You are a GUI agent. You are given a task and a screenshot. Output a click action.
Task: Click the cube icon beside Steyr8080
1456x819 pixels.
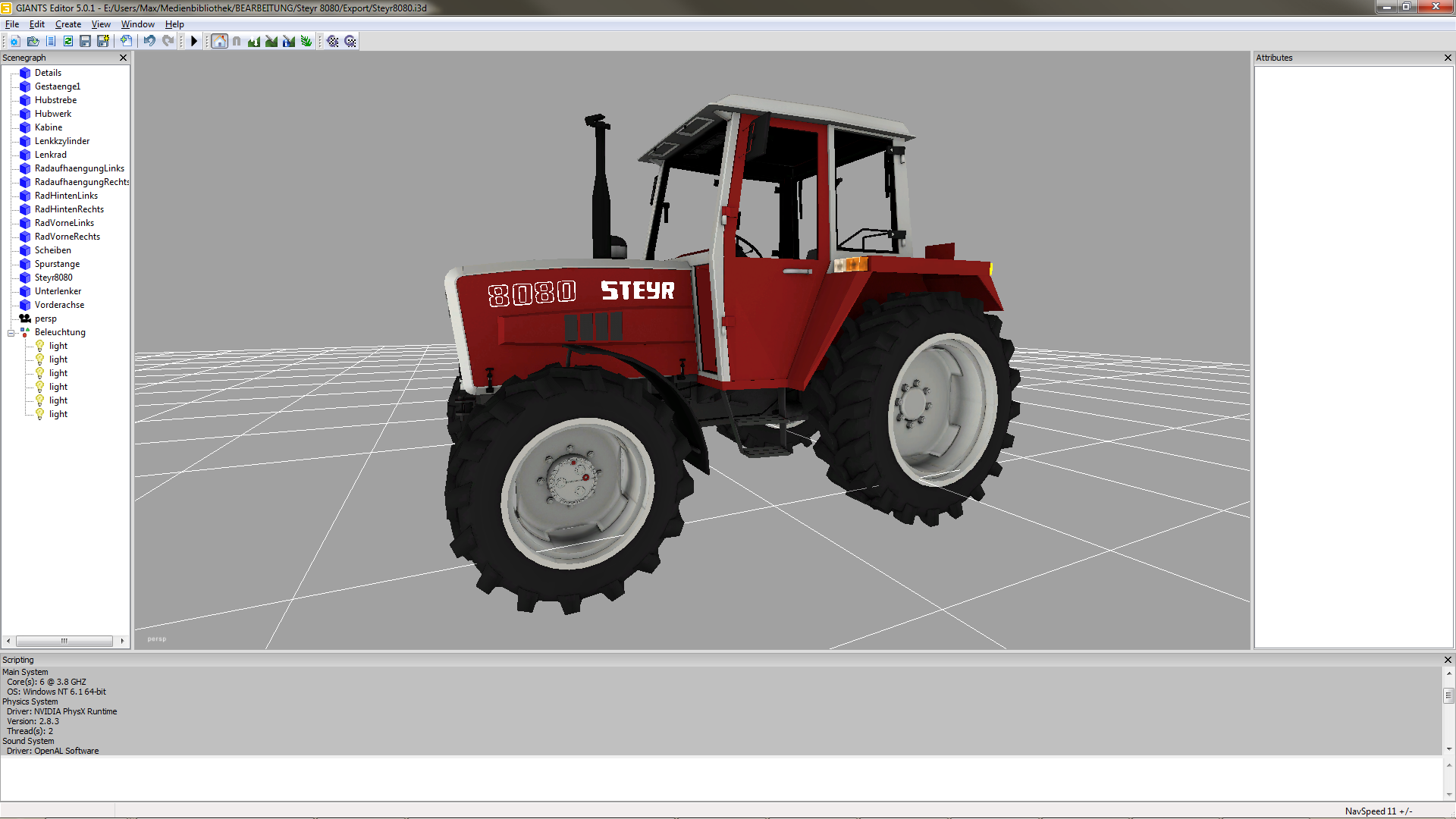pos(25,278)
